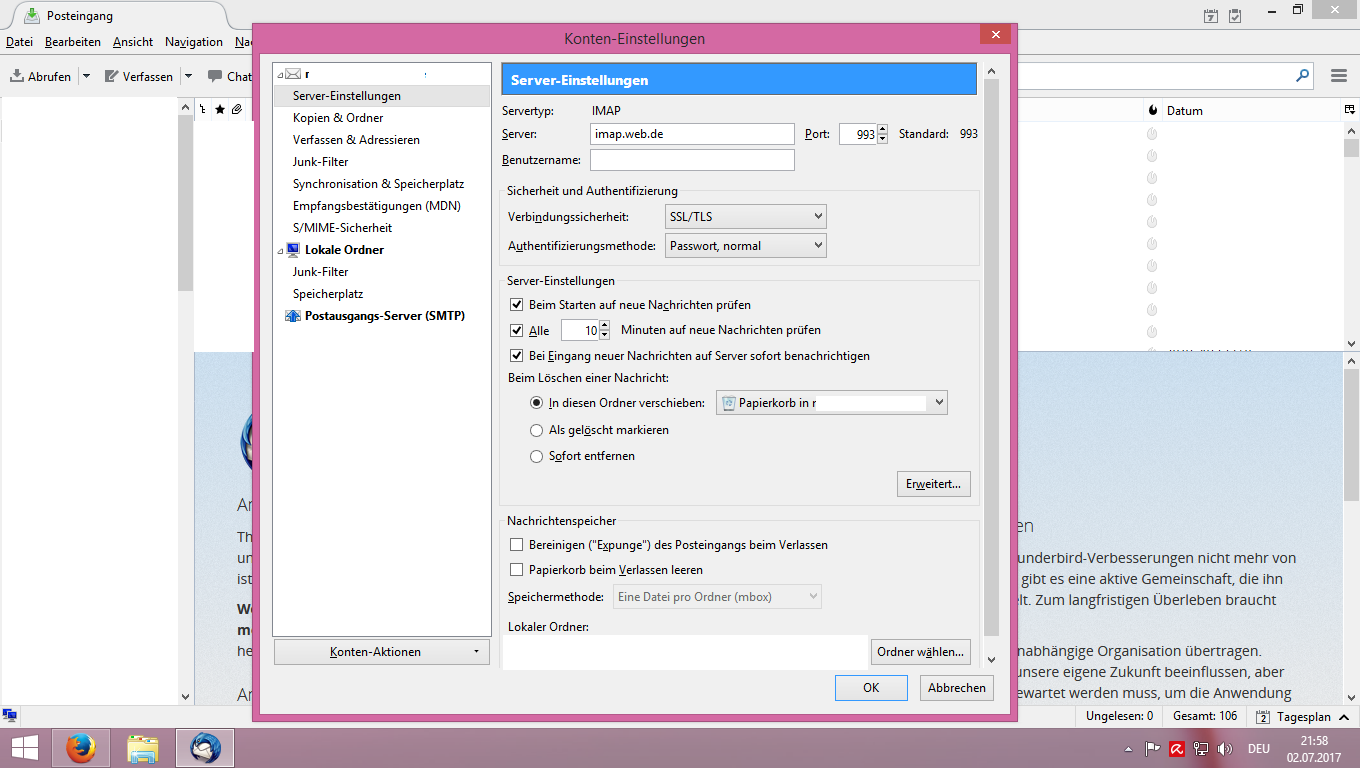The width and height of the screenshot is (1360, 768).
Task: Show hidden system tray icons
Action: [x=1129, y=748]
